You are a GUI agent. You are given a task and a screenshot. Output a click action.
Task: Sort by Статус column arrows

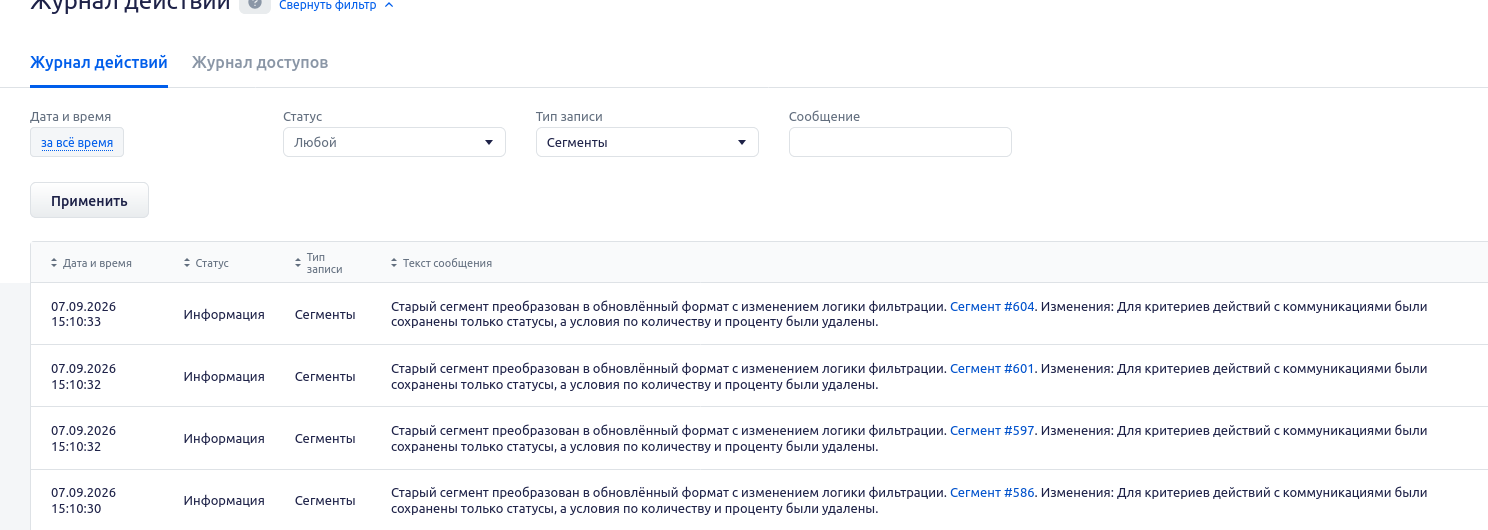tap(187, 263)
